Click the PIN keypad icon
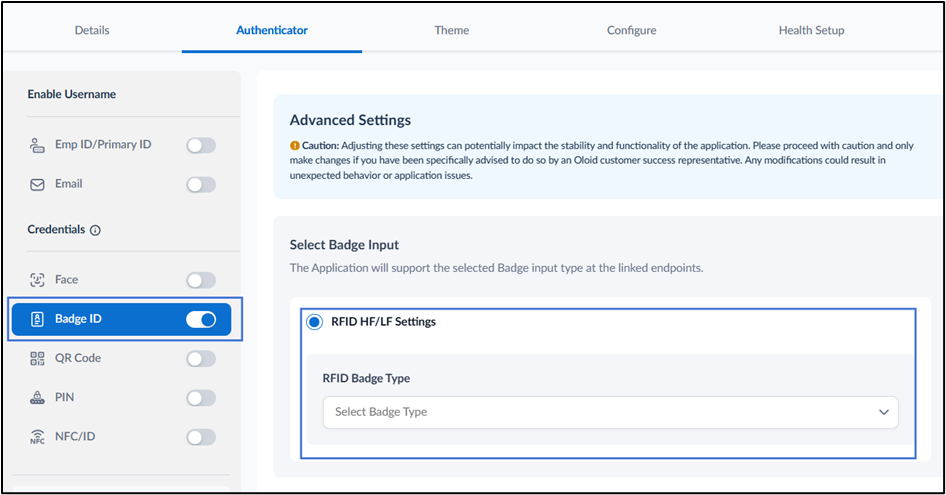The width and height of the screenshot is (946, 495). (37, 398)
